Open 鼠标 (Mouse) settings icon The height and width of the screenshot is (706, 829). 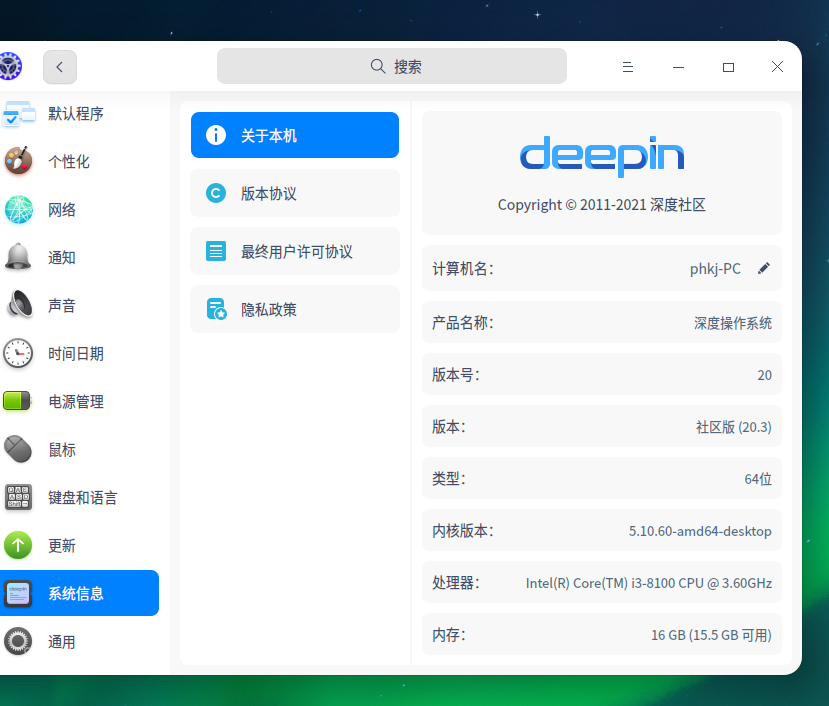pos(17,449)
